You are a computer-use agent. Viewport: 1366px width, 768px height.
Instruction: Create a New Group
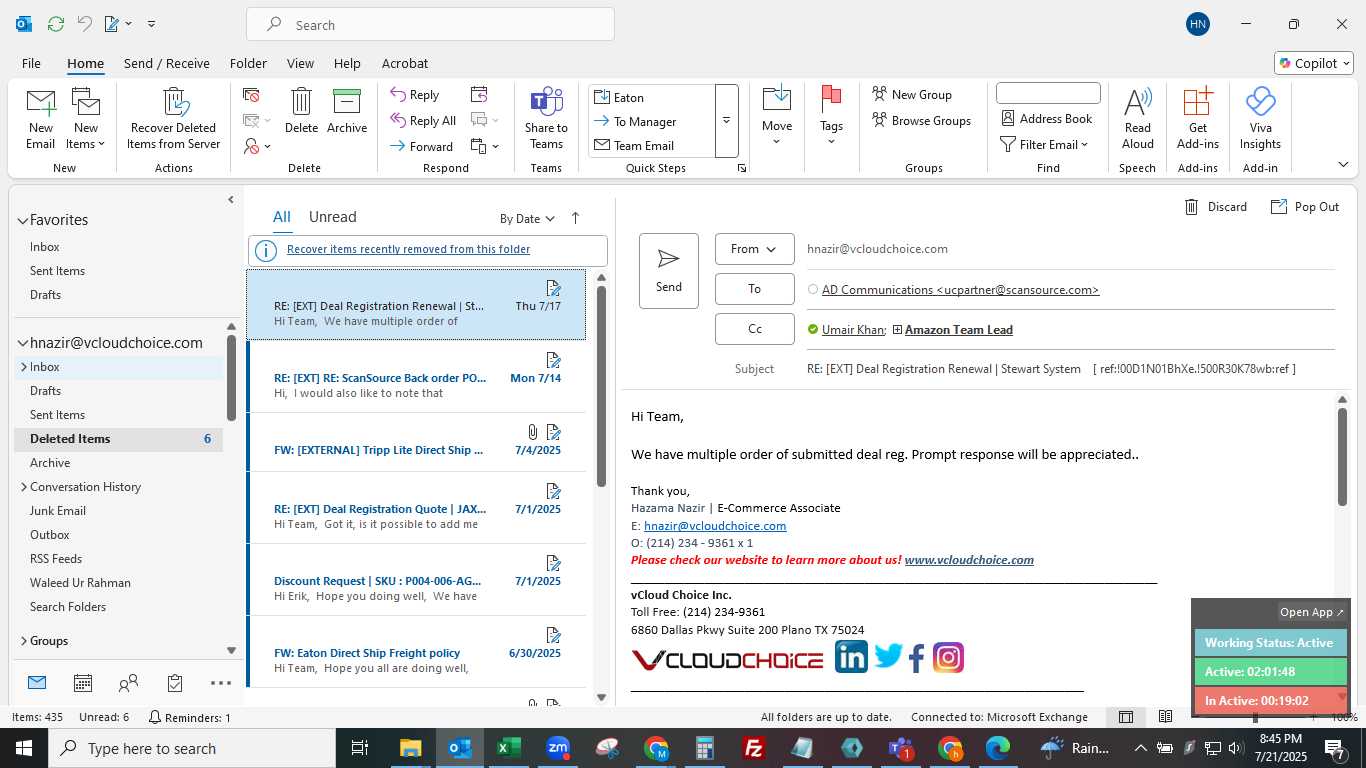912,95
